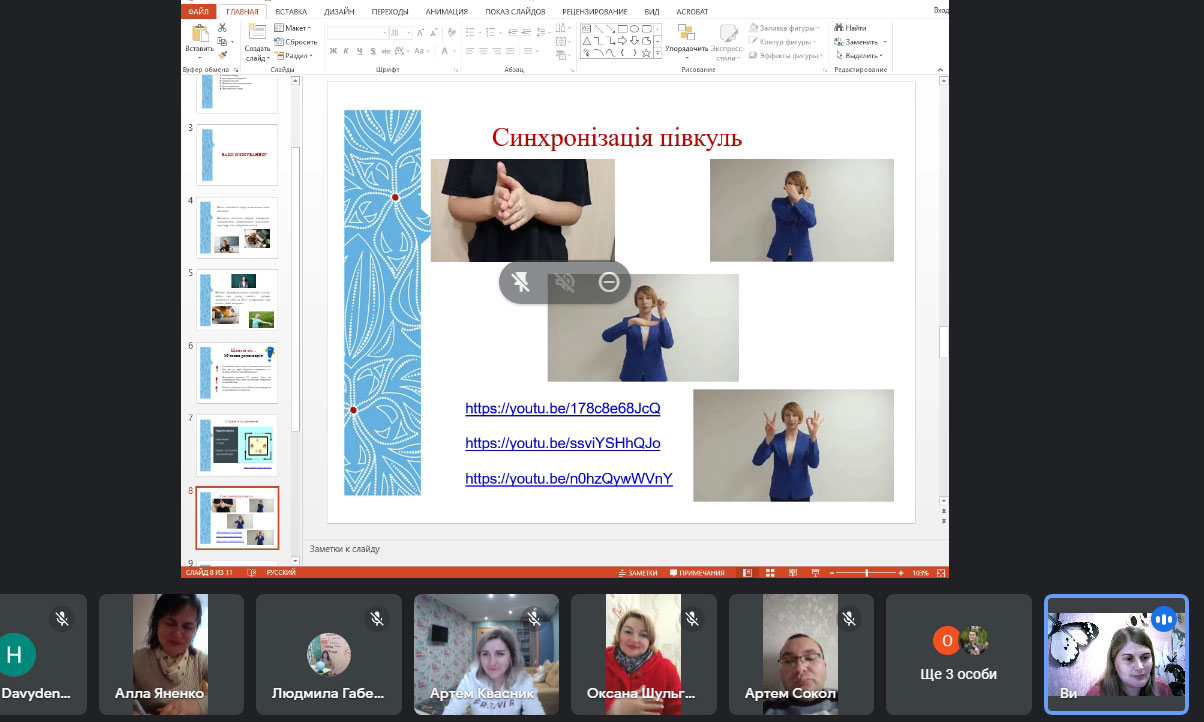Open 'Ще 3 особи' participants tile

click(959, 654)
